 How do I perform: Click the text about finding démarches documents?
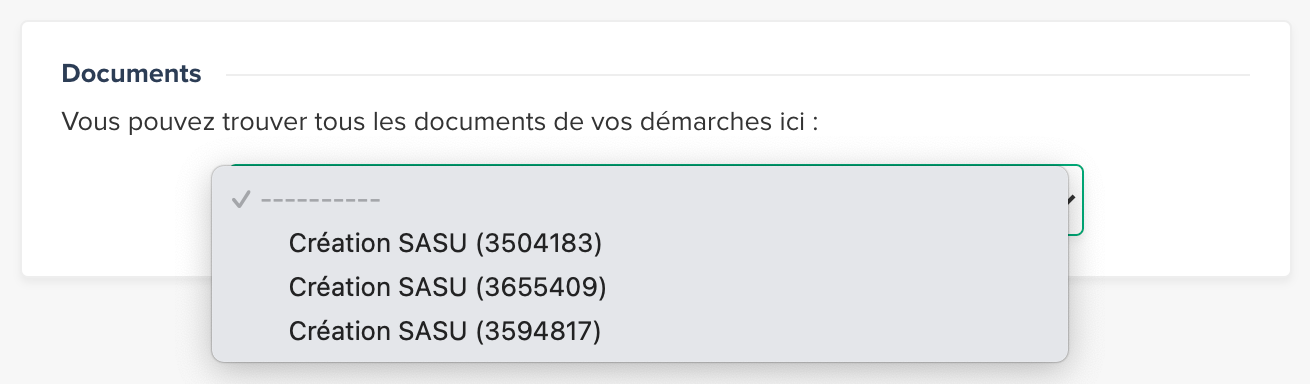pos(441,123)
